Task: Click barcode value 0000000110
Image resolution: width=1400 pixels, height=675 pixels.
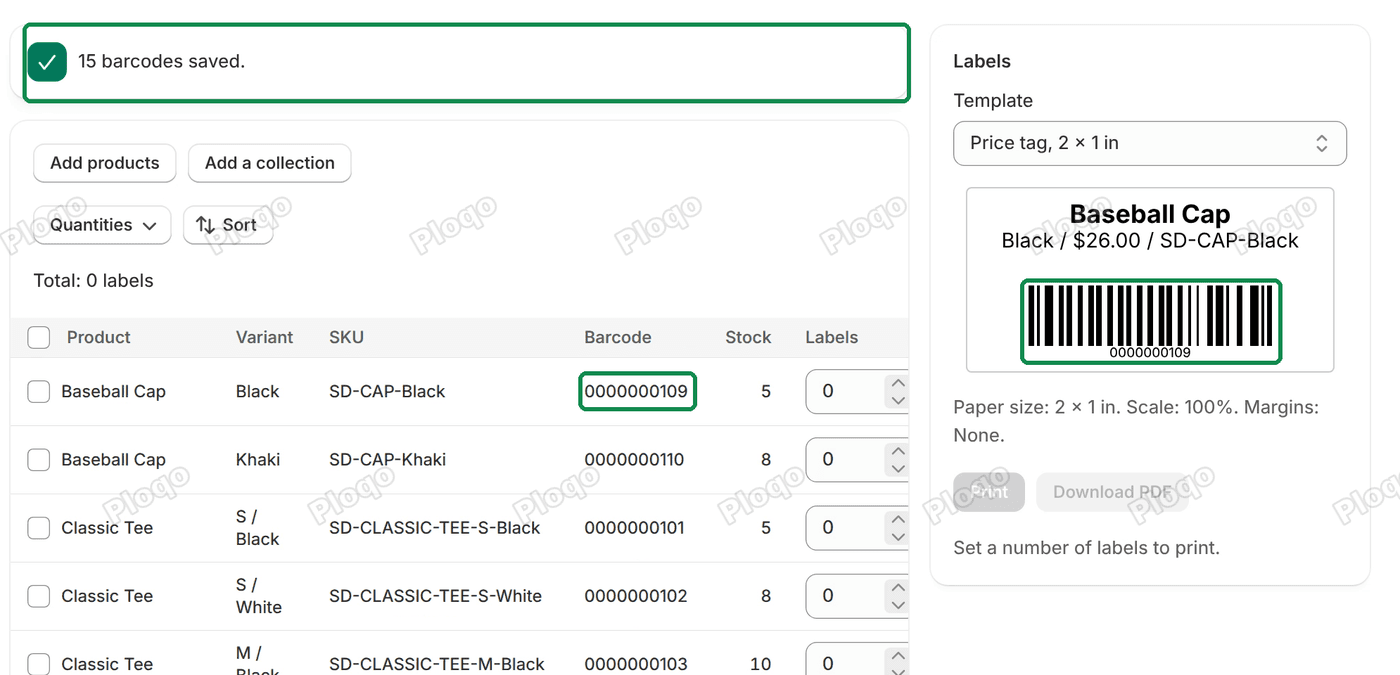Action: [635, 460]
